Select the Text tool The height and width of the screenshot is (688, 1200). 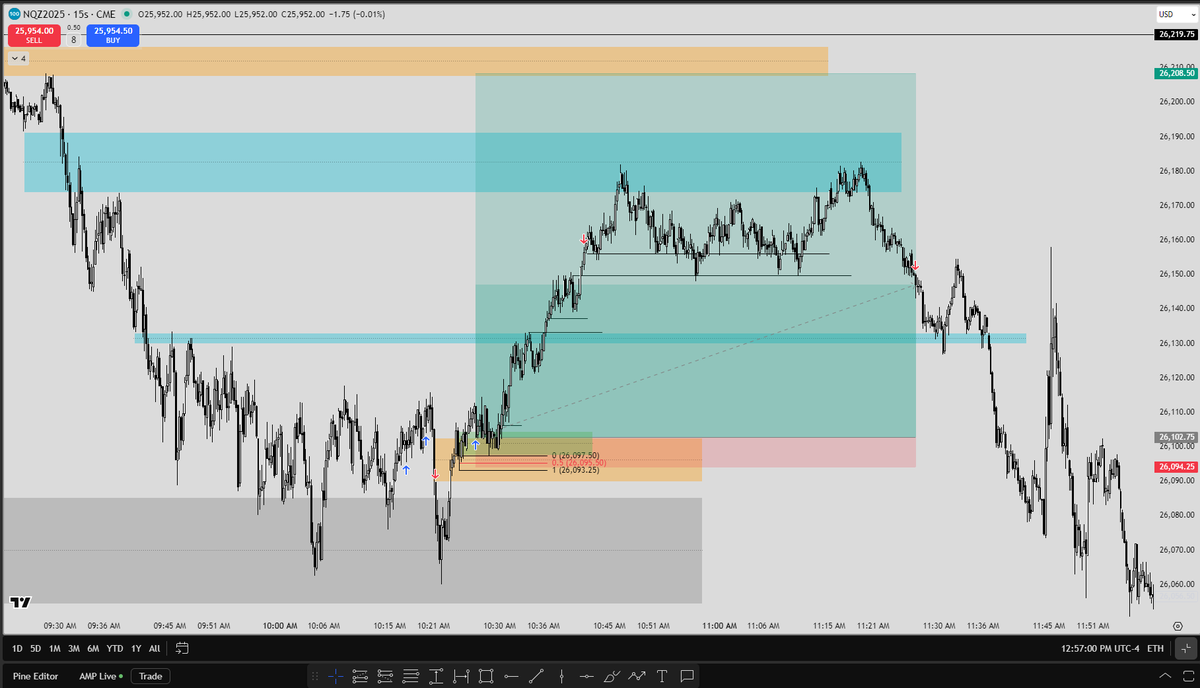click(x=662, y=676)
